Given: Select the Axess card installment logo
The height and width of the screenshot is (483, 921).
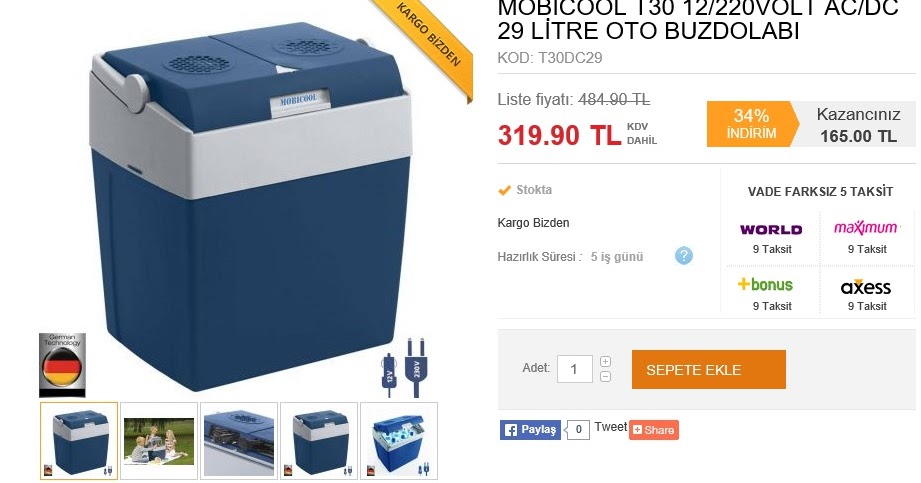Looking at the screenshot, I should click(866, 287).
